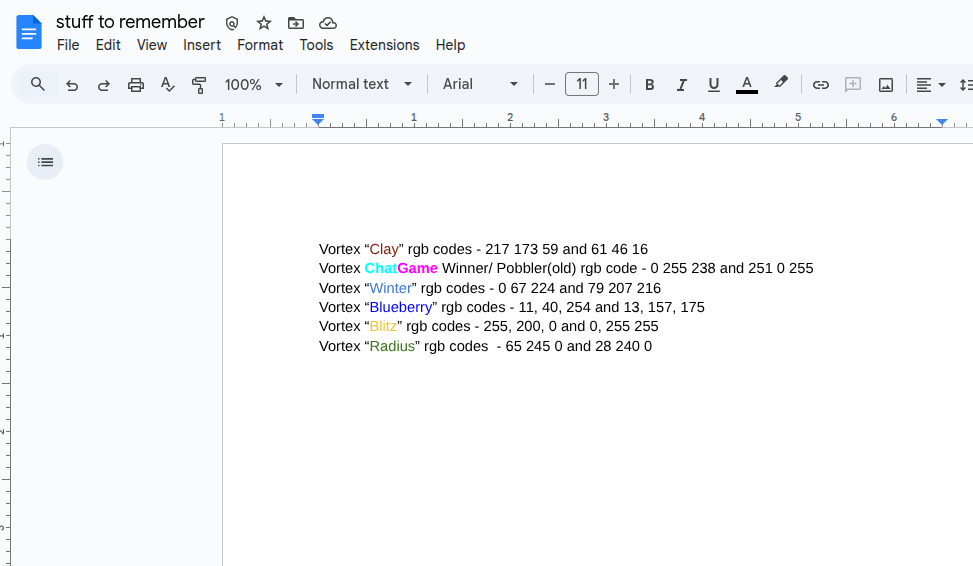
Task: Click the font size field
Action: 581,84
